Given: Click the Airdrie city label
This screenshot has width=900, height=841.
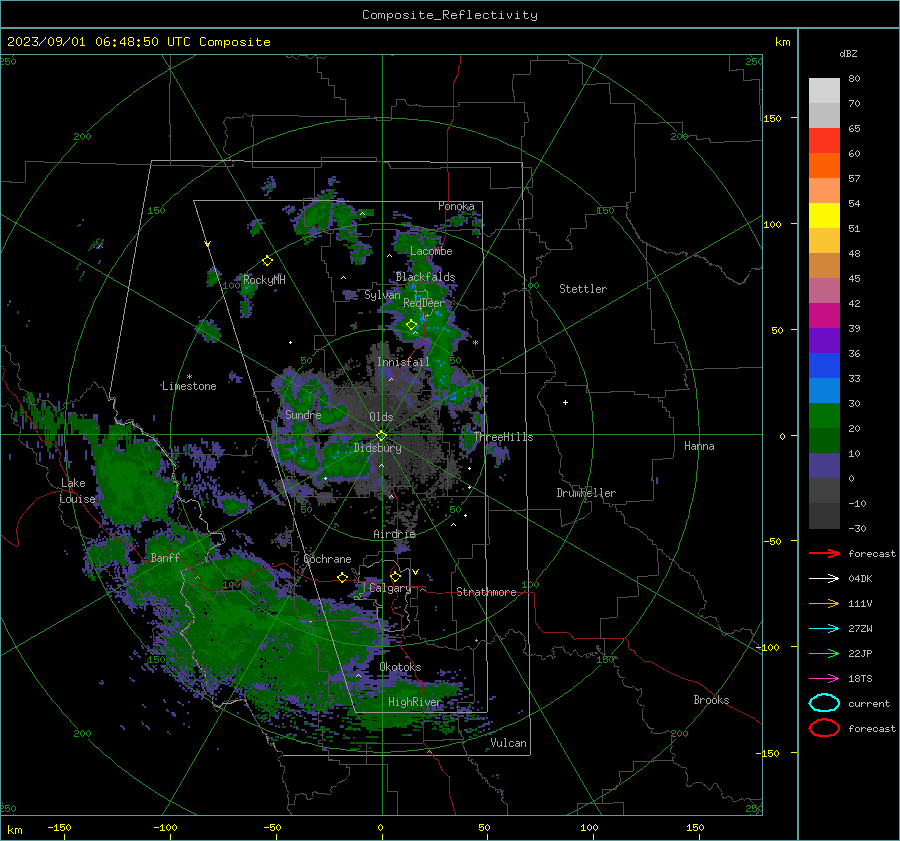Looking at the screenshot, I should (394, 534).
